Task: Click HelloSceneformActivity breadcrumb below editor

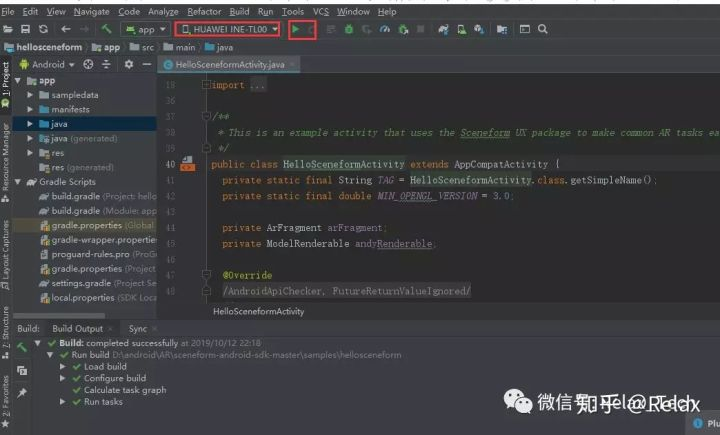Action: point(259,311)
